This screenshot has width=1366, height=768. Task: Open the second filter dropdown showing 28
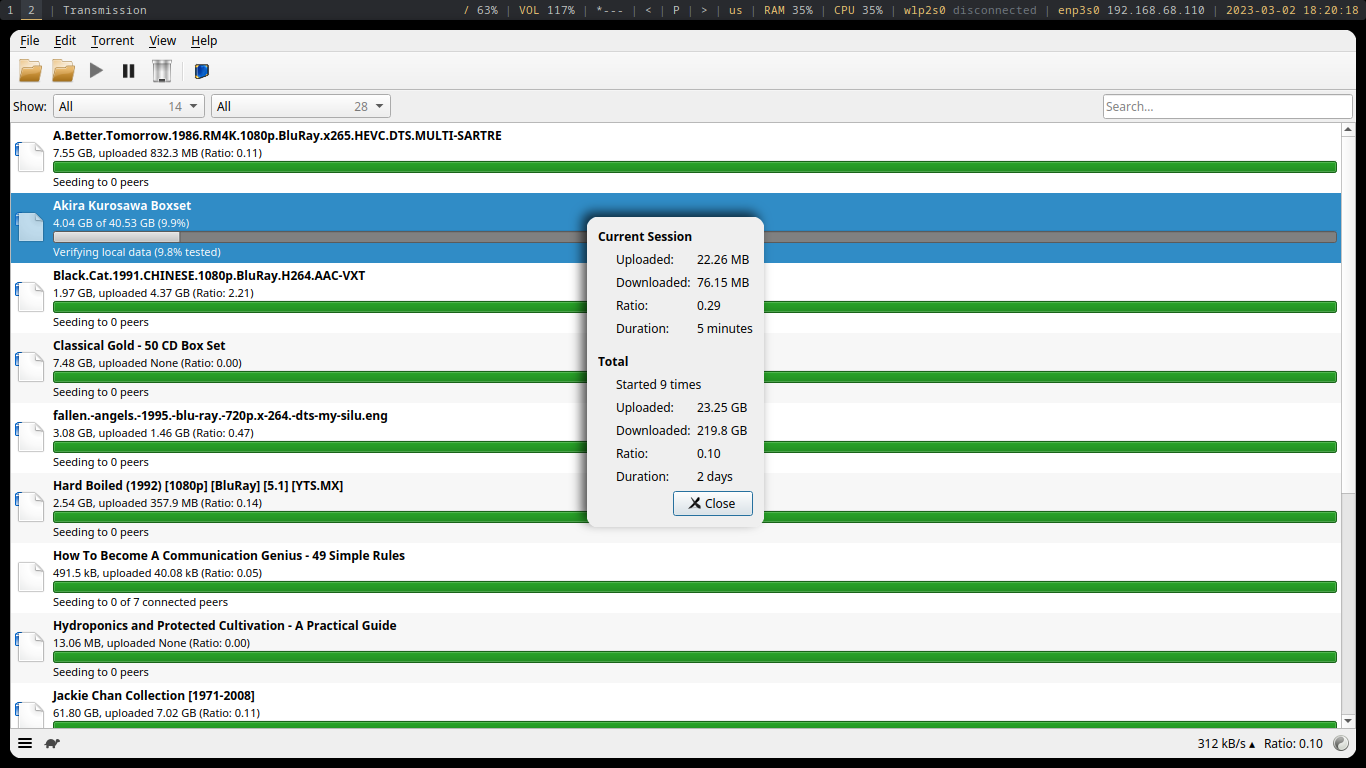pyautogui.click(x=301, y=106)
